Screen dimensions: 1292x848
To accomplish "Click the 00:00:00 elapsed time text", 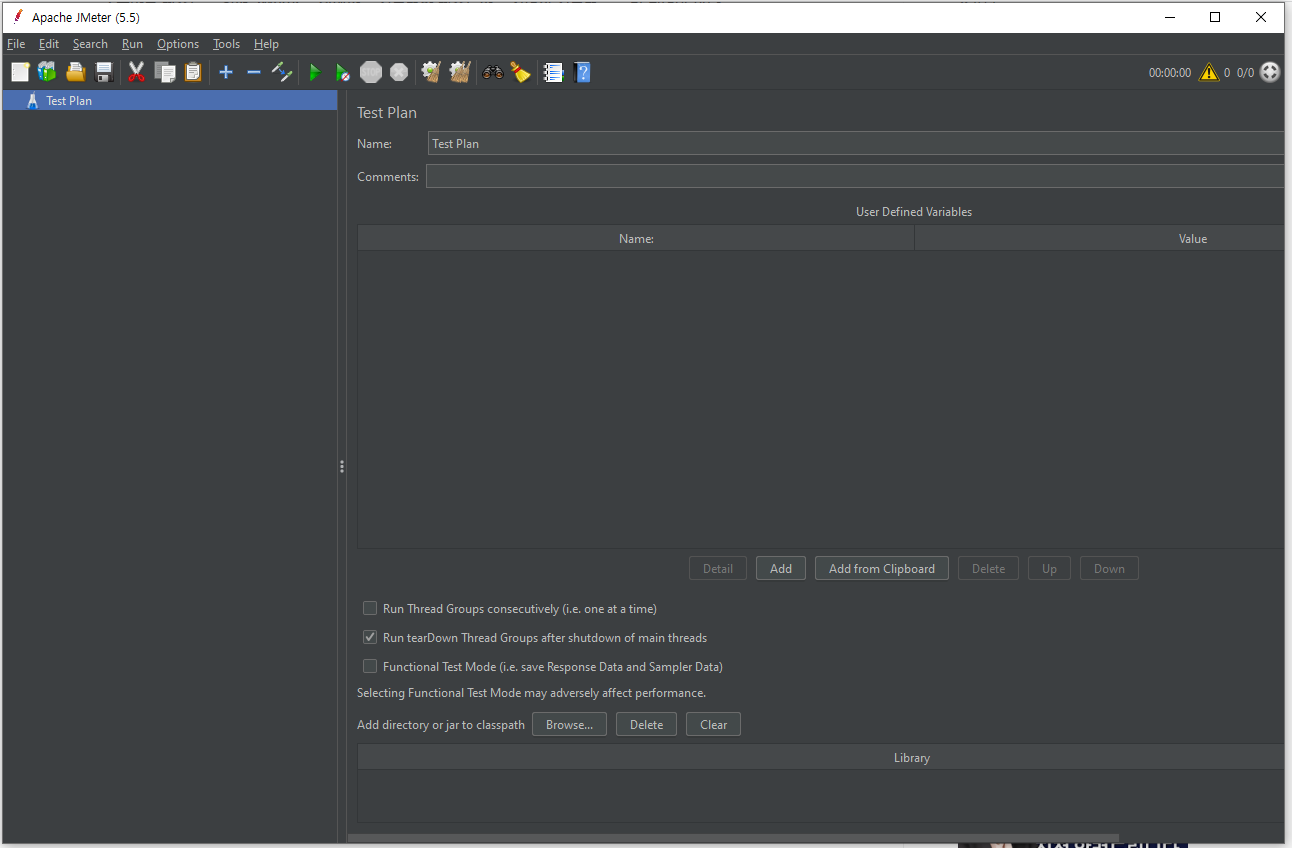I will pyautogui.click(x=1170, y=73).
